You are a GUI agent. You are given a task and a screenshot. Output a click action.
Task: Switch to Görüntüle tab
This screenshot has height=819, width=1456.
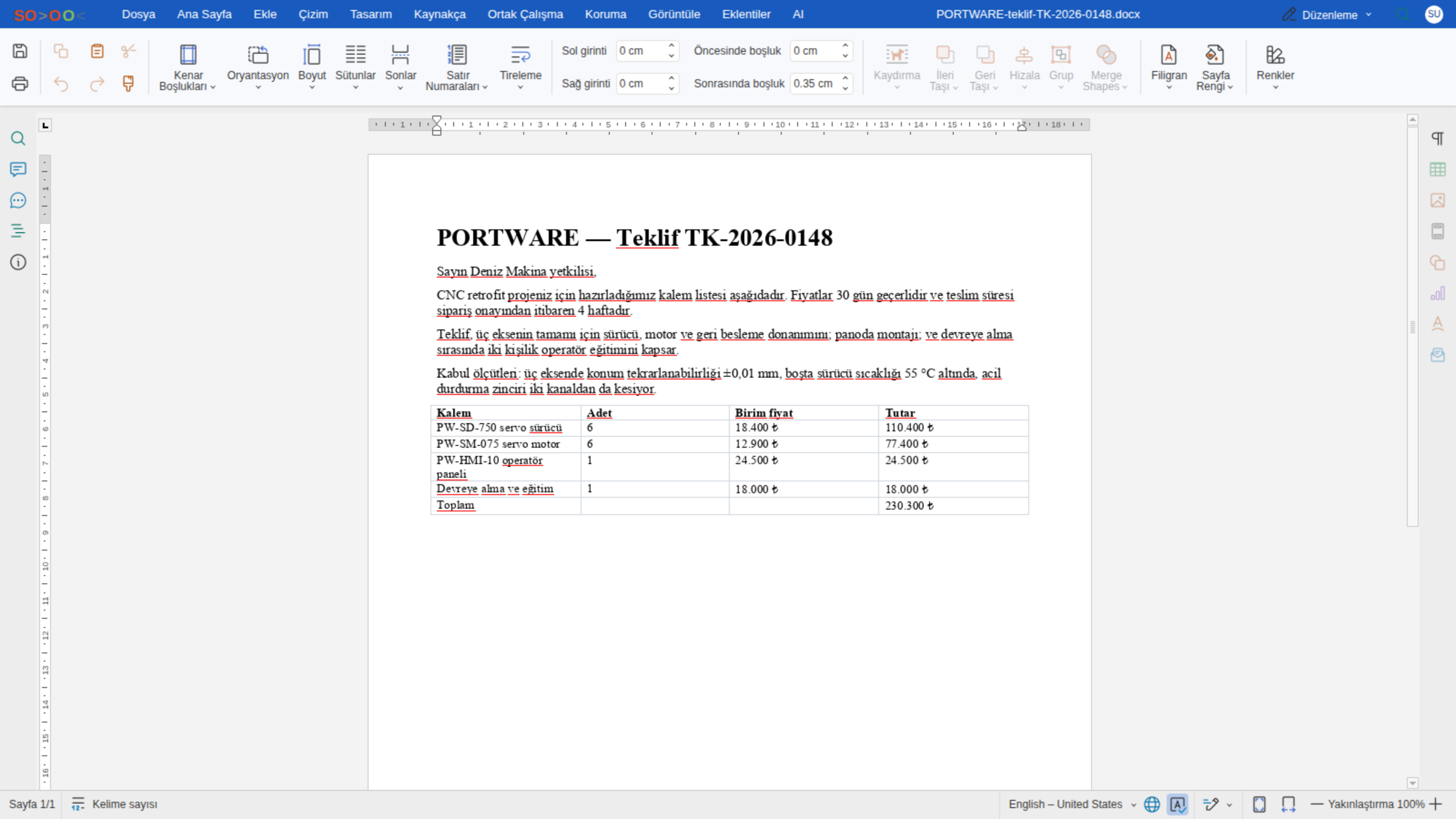click(674, 14)
